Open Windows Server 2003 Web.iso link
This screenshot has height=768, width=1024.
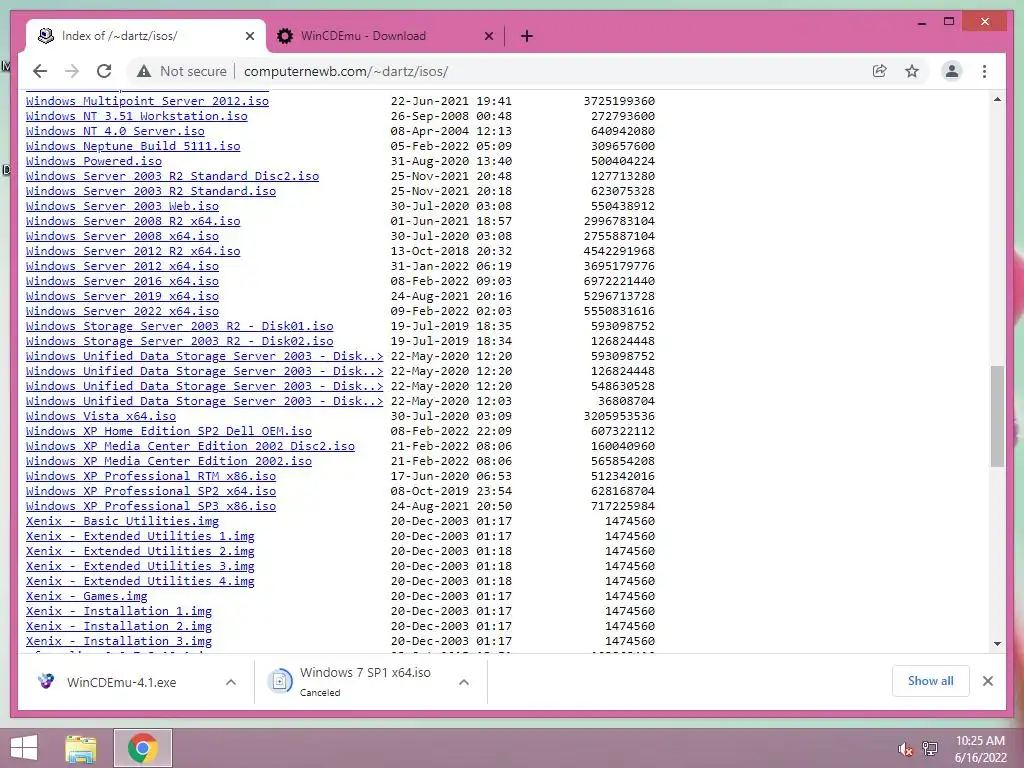(122, 206)
